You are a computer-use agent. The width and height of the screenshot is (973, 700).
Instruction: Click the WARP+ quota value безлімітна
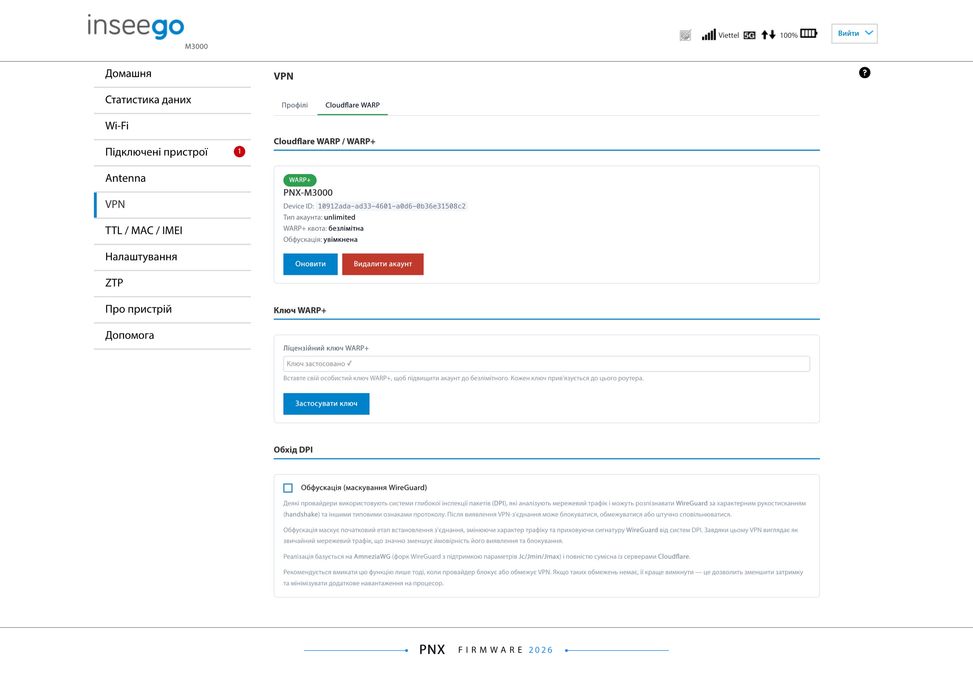tap(346, 228)
